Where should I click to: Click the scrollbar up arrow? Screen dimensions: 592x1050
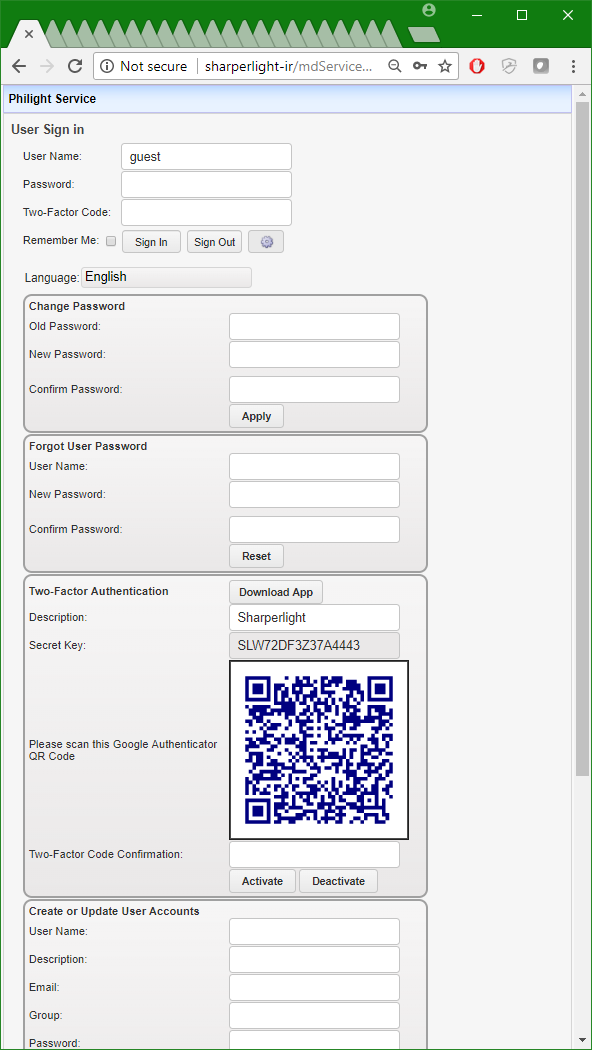(x=583, y=93)
